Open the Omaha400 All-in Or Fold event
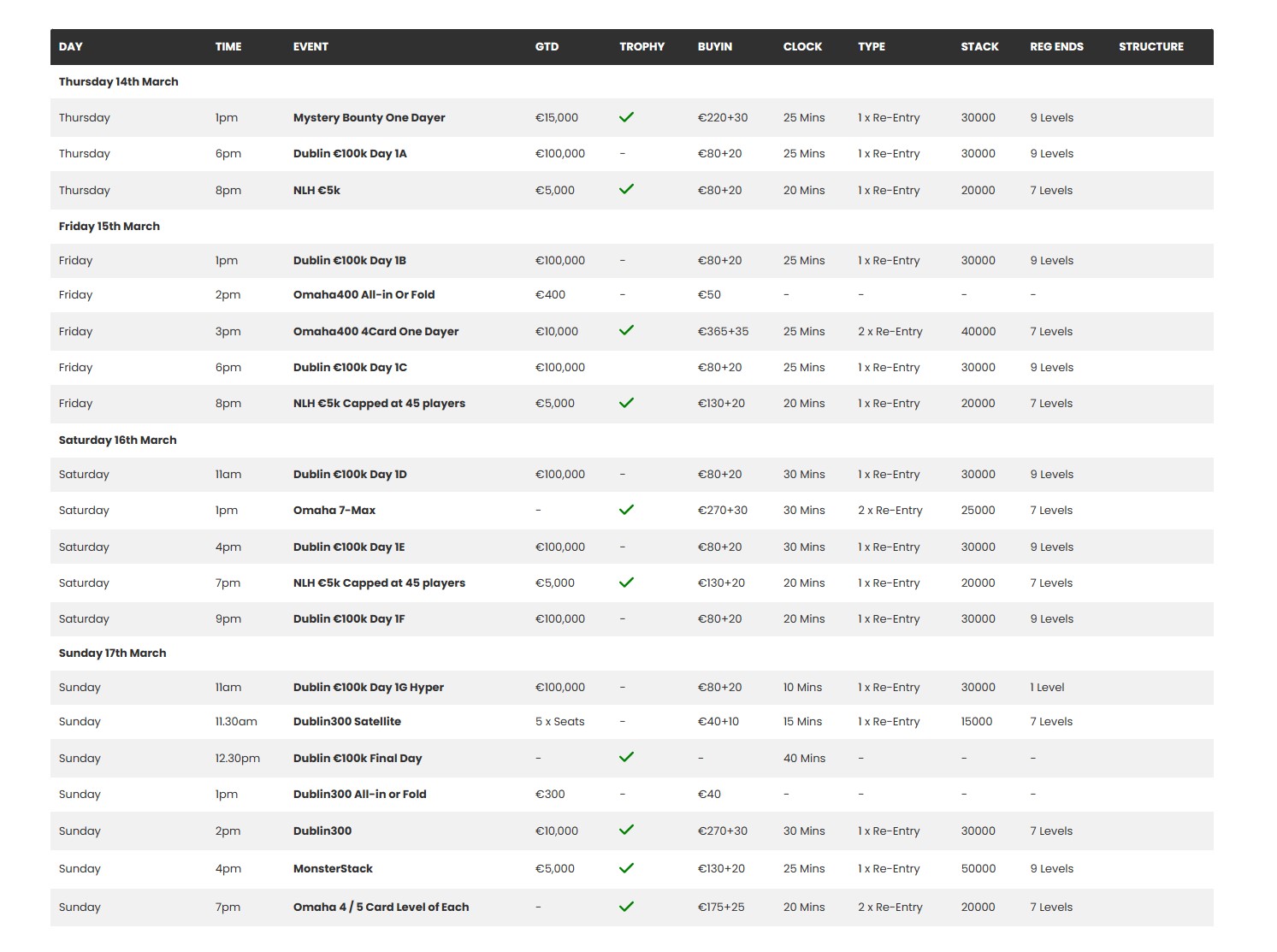 [x=364, y=295]
